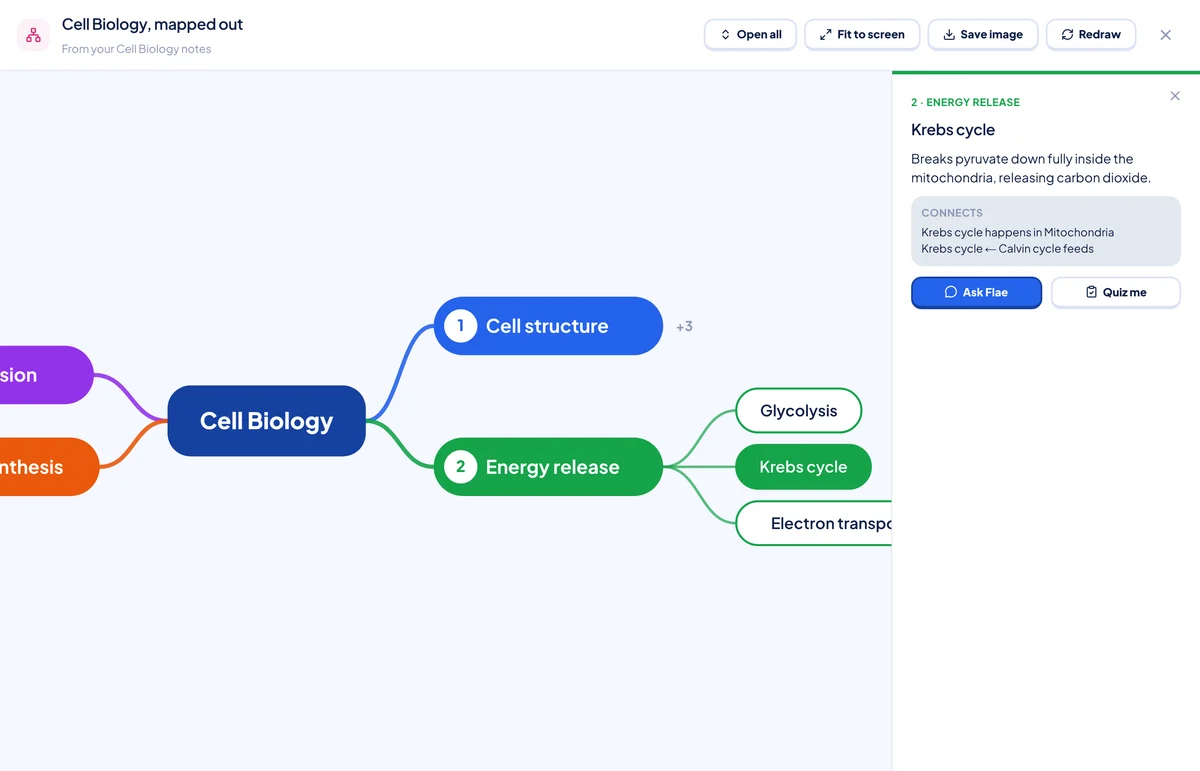The width and height of the screenshot is (1200, 771).
Task: Click the Open all button
Action: click(x=750, y=34)
